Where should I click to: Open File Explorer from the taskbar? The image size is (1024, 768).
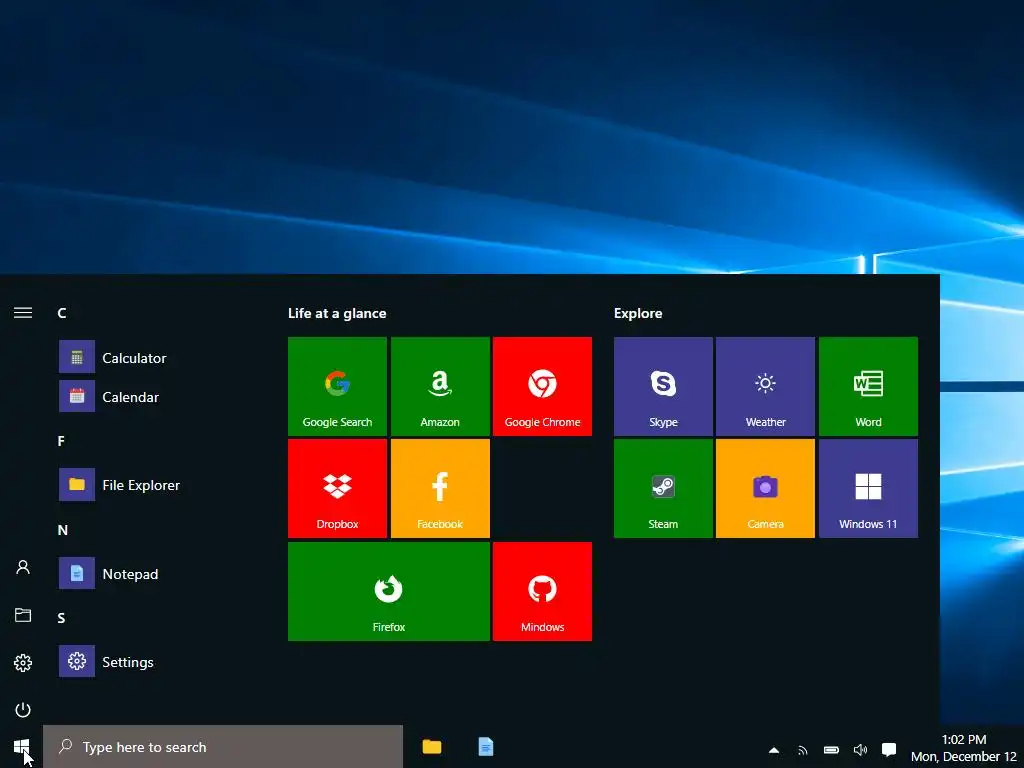click(x=432, y=746)
